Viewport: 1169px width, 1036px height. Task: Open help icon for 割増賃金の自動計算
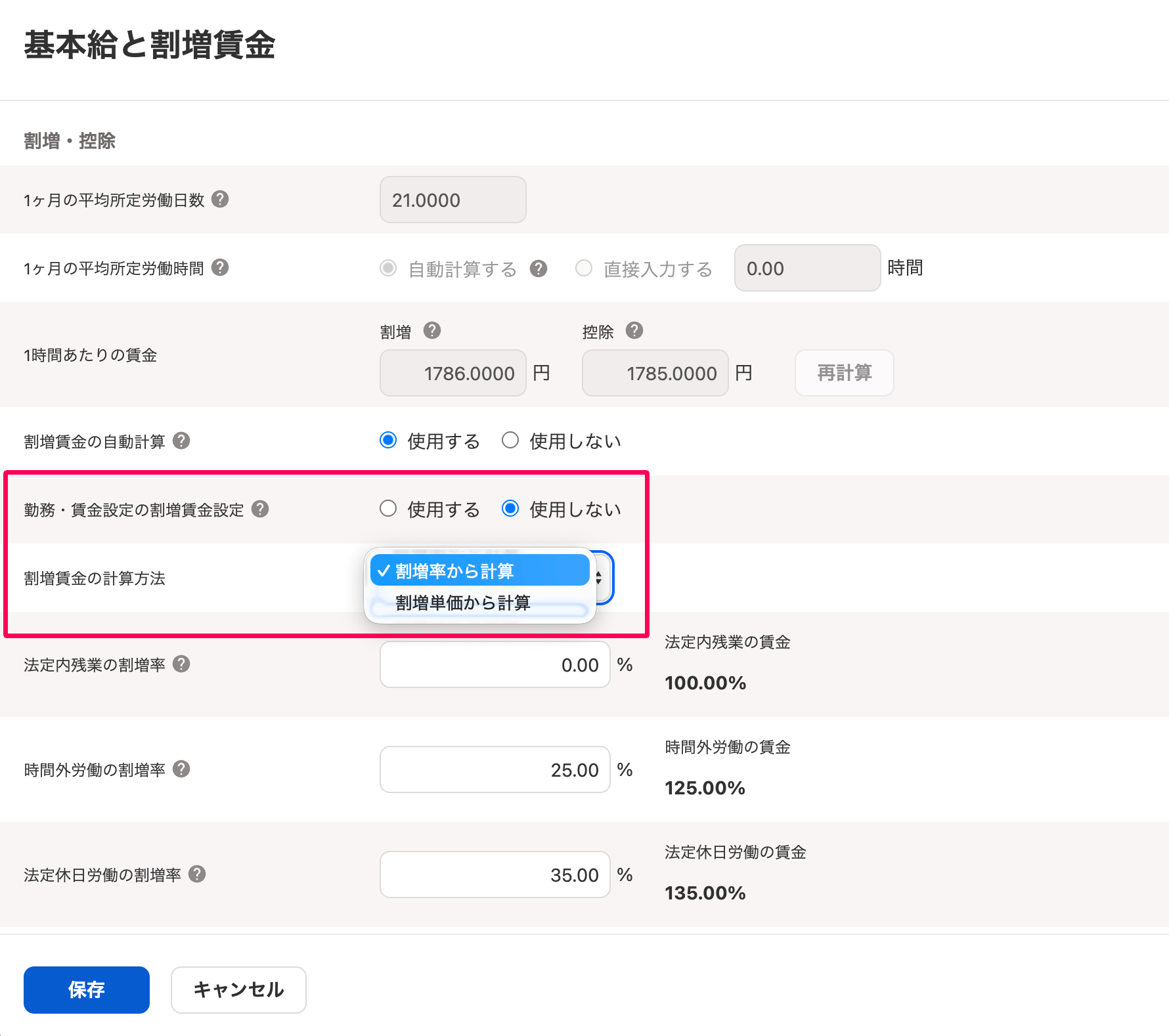pos(181,441)
